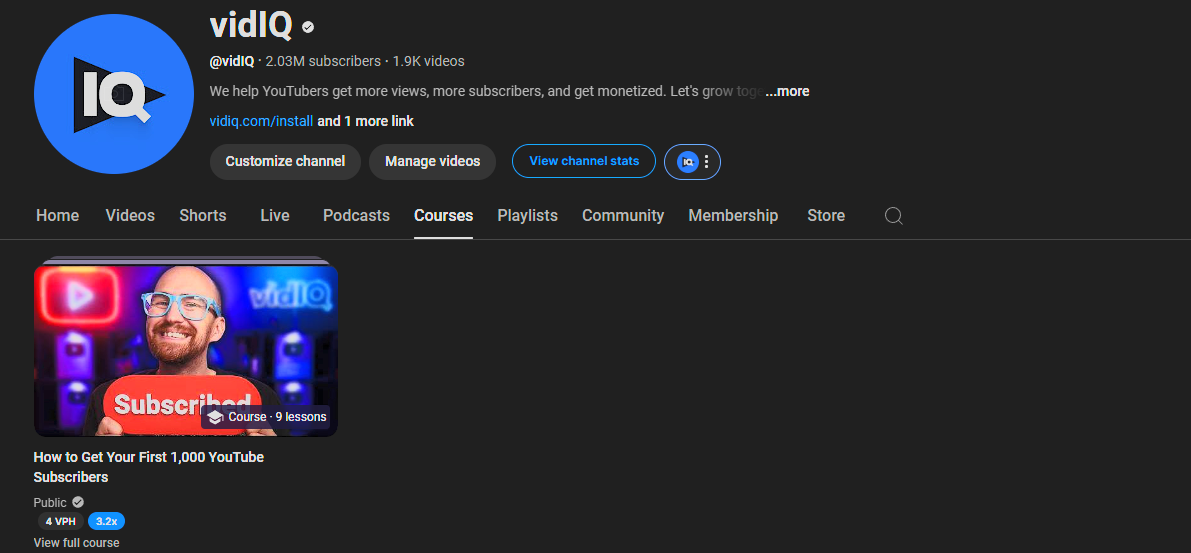Click the graduation cap Course badge icon
This screenshot has height=553, width=1191.
(215, 417)
